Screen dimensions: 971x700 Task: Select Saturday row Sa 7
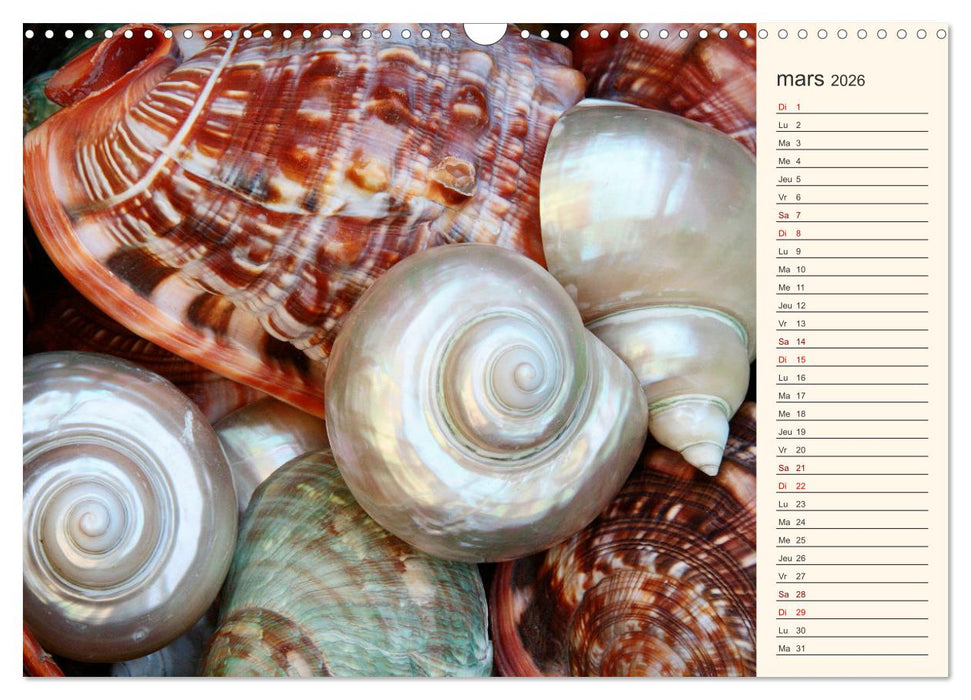[x=851, y=215]
